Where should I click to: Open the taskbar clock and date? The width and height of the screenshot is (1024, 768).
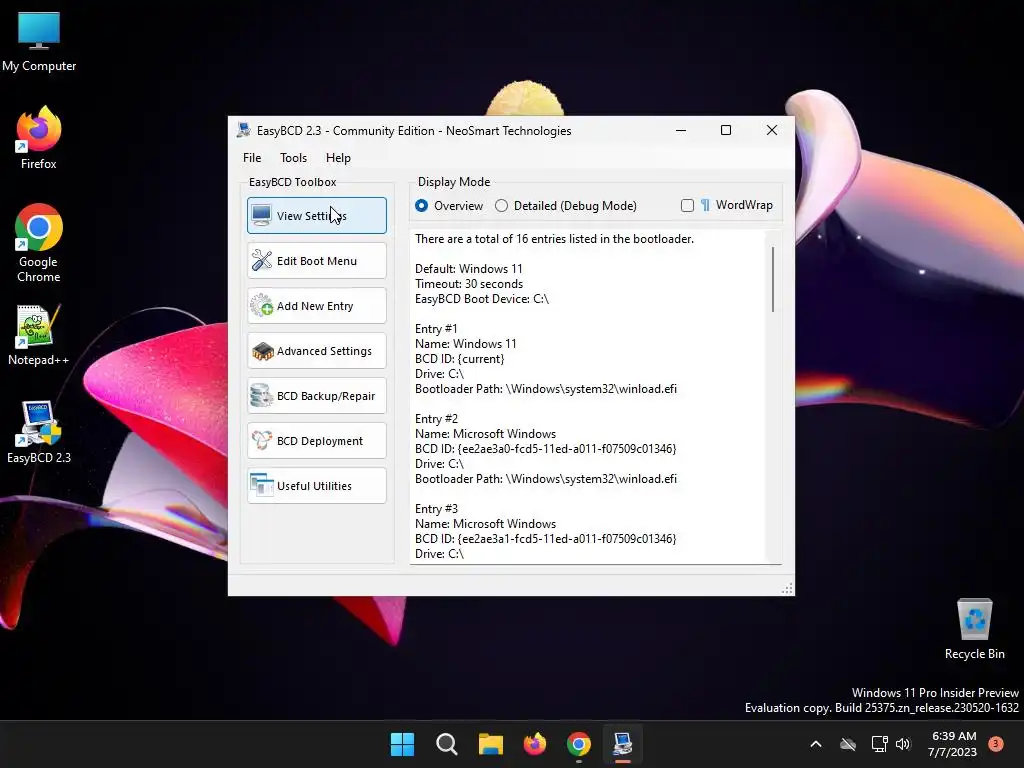[x=952, y=744]
